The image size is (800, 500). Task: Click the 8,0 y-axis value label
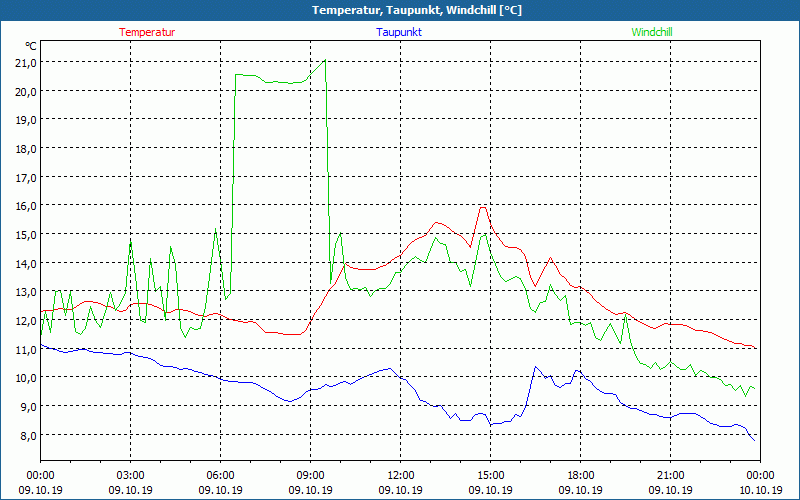pos(27,435)
